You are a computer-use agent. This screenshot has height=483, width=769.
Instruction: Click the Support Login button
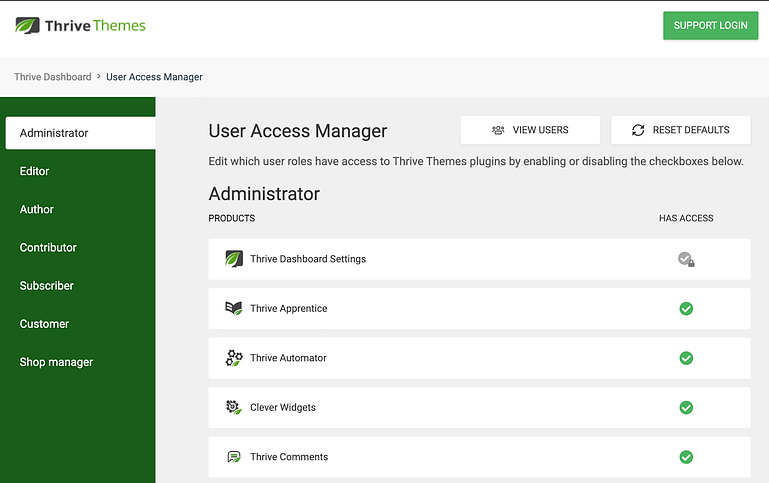click(711, 25)
